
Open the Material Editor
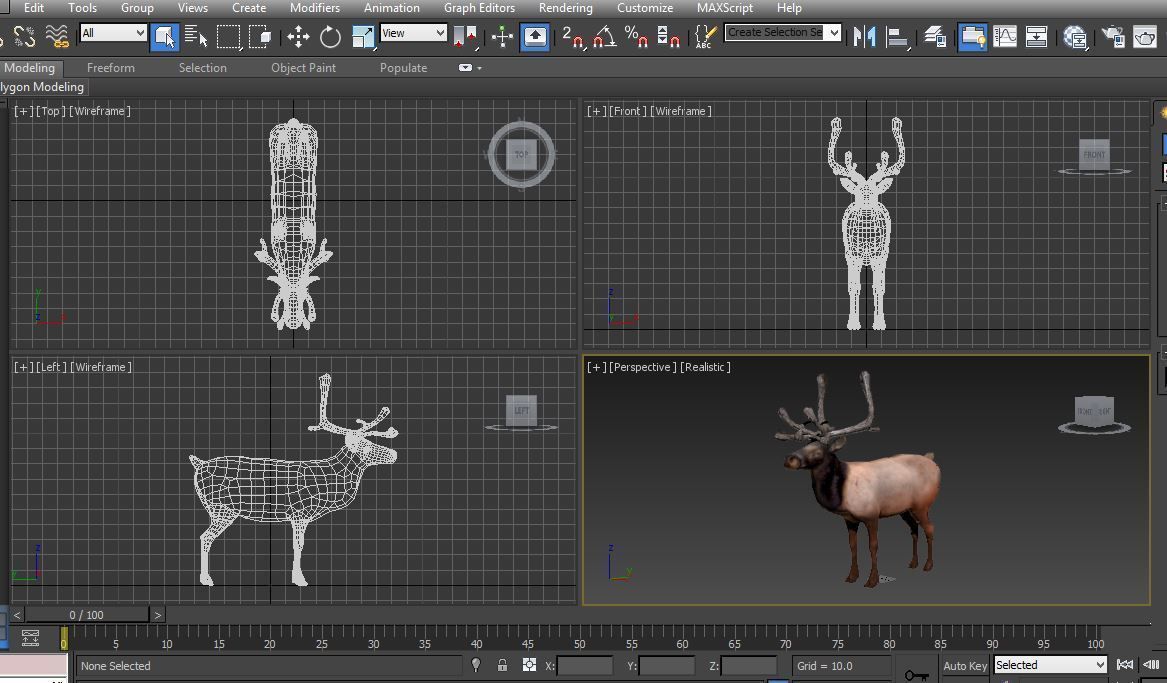1075,36
